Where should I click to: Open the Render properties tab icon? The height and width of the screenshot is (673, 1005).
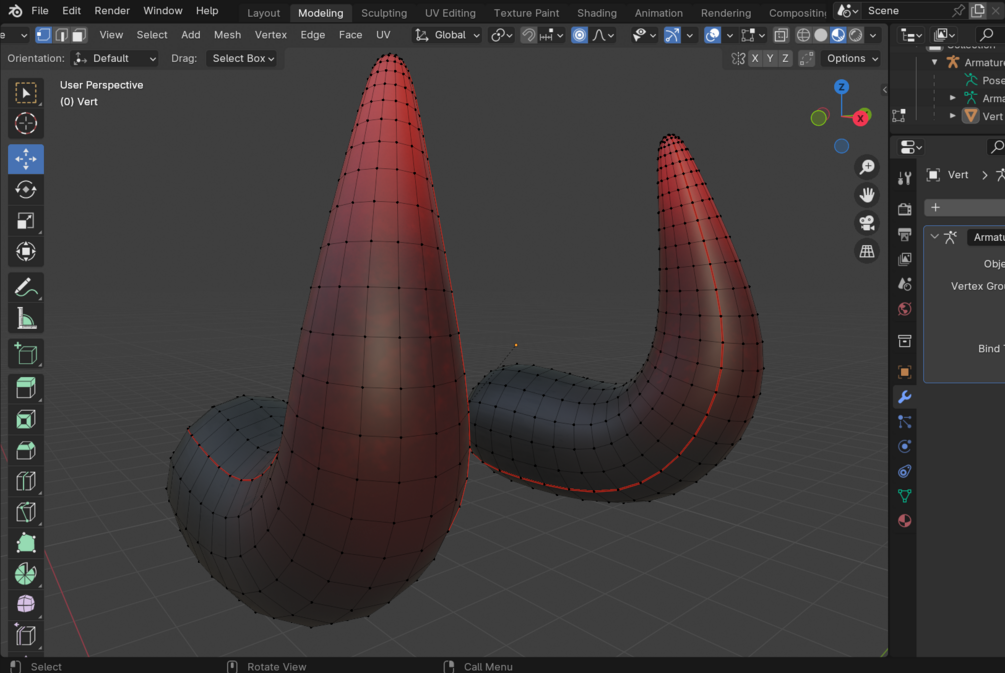904,209
